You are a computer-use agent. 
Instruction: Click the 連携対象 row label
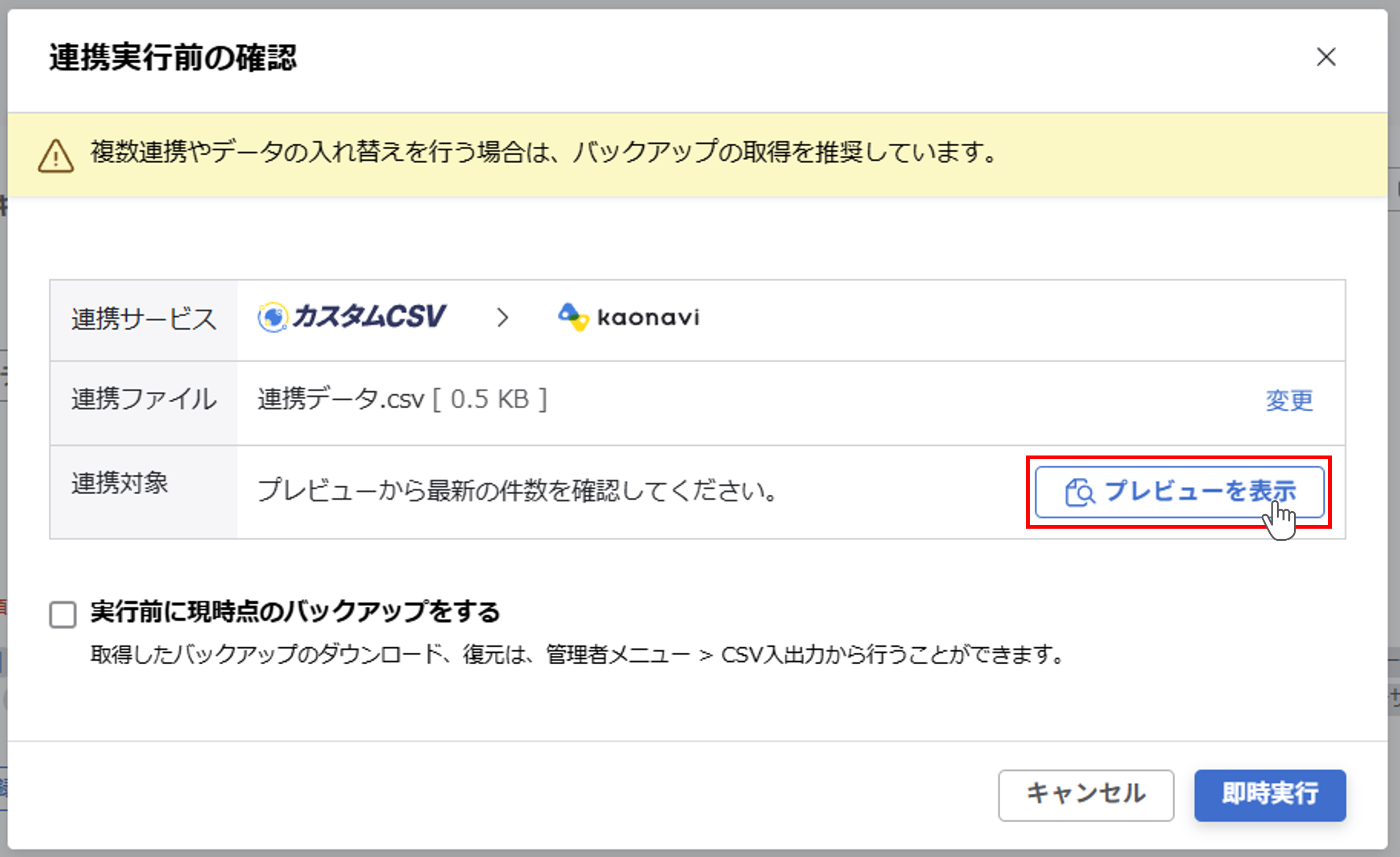click(x=120, y=484)
